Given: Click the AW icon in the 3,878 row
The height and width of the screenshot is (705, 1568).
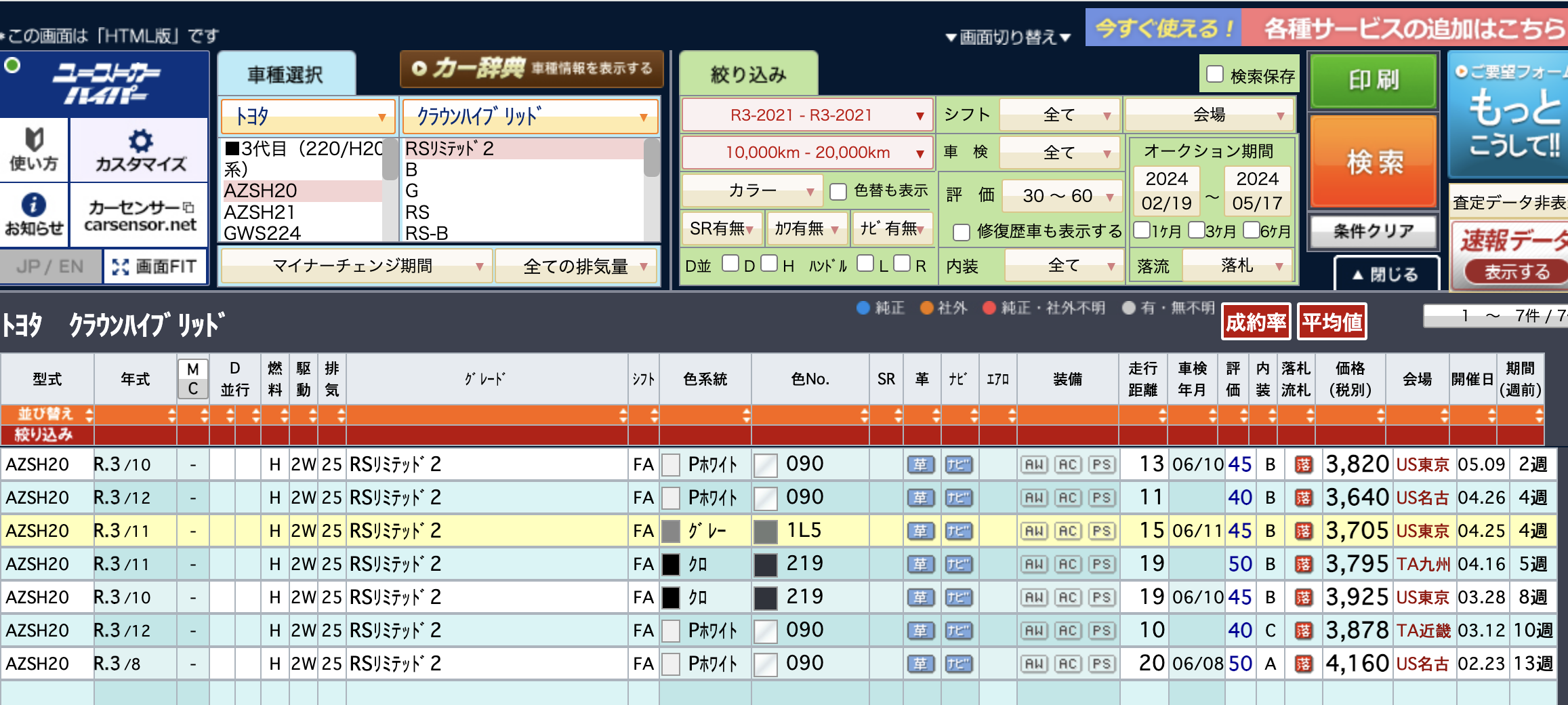Looking at the screenshot, I should 1034,630.
